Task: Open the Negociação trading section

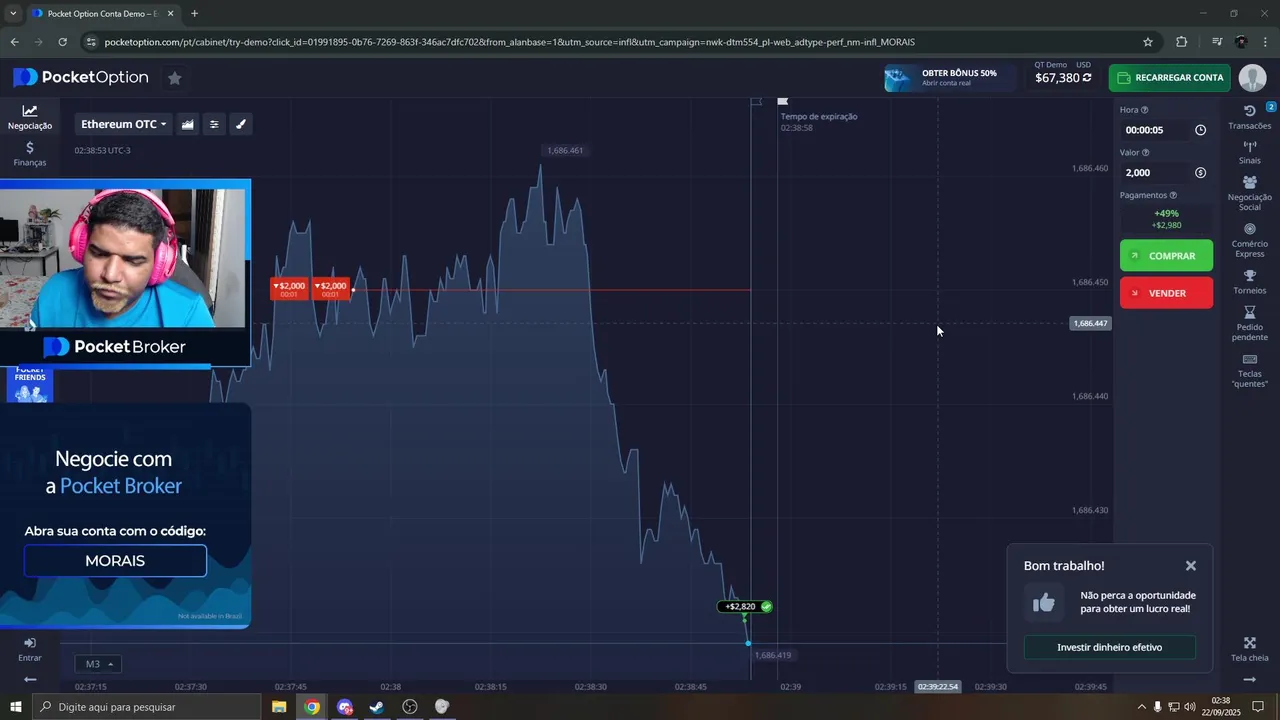Action: [30, 117]
